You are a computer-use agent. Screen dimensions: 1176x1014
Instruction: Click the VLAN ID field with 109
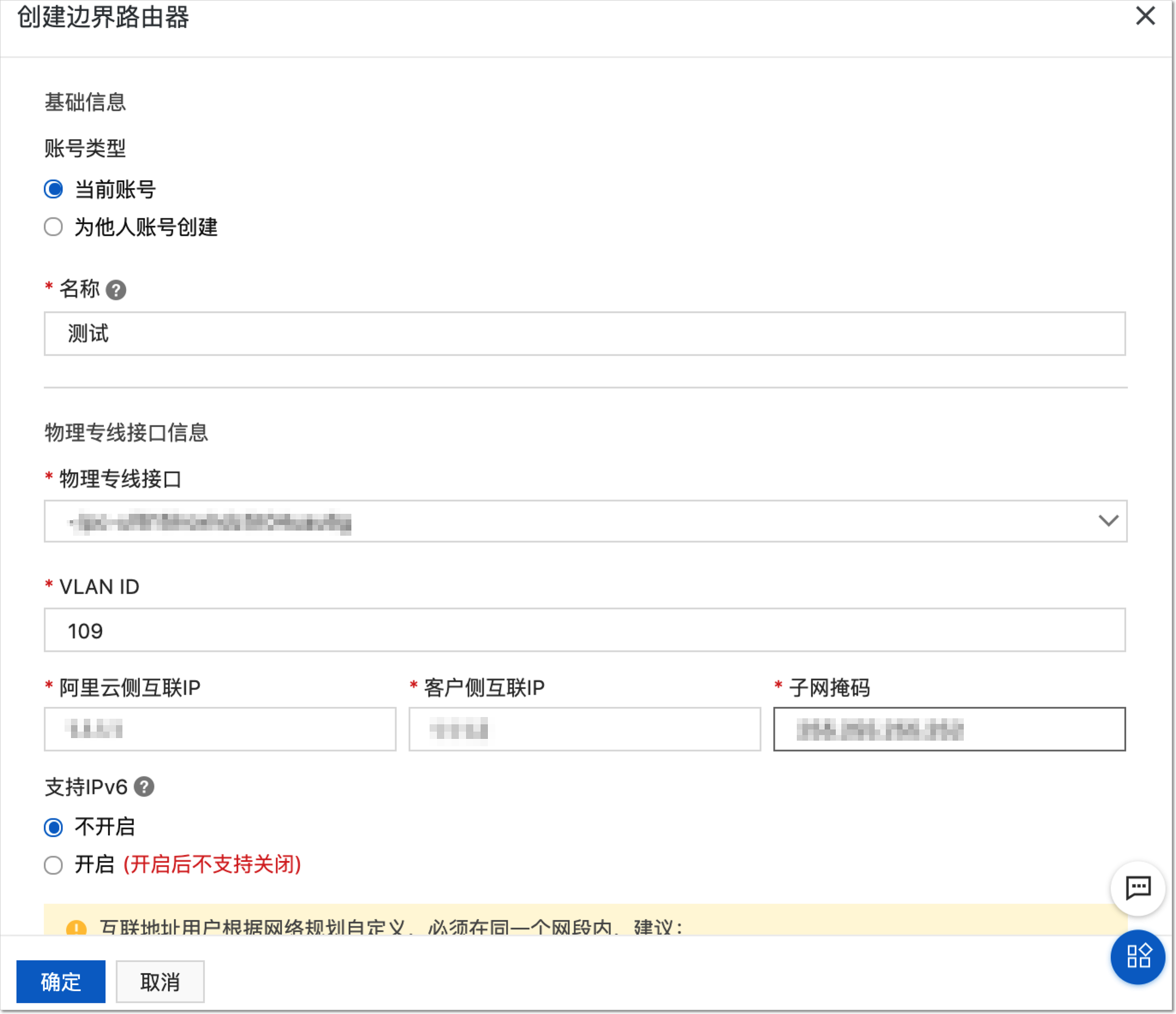point(585,630)
